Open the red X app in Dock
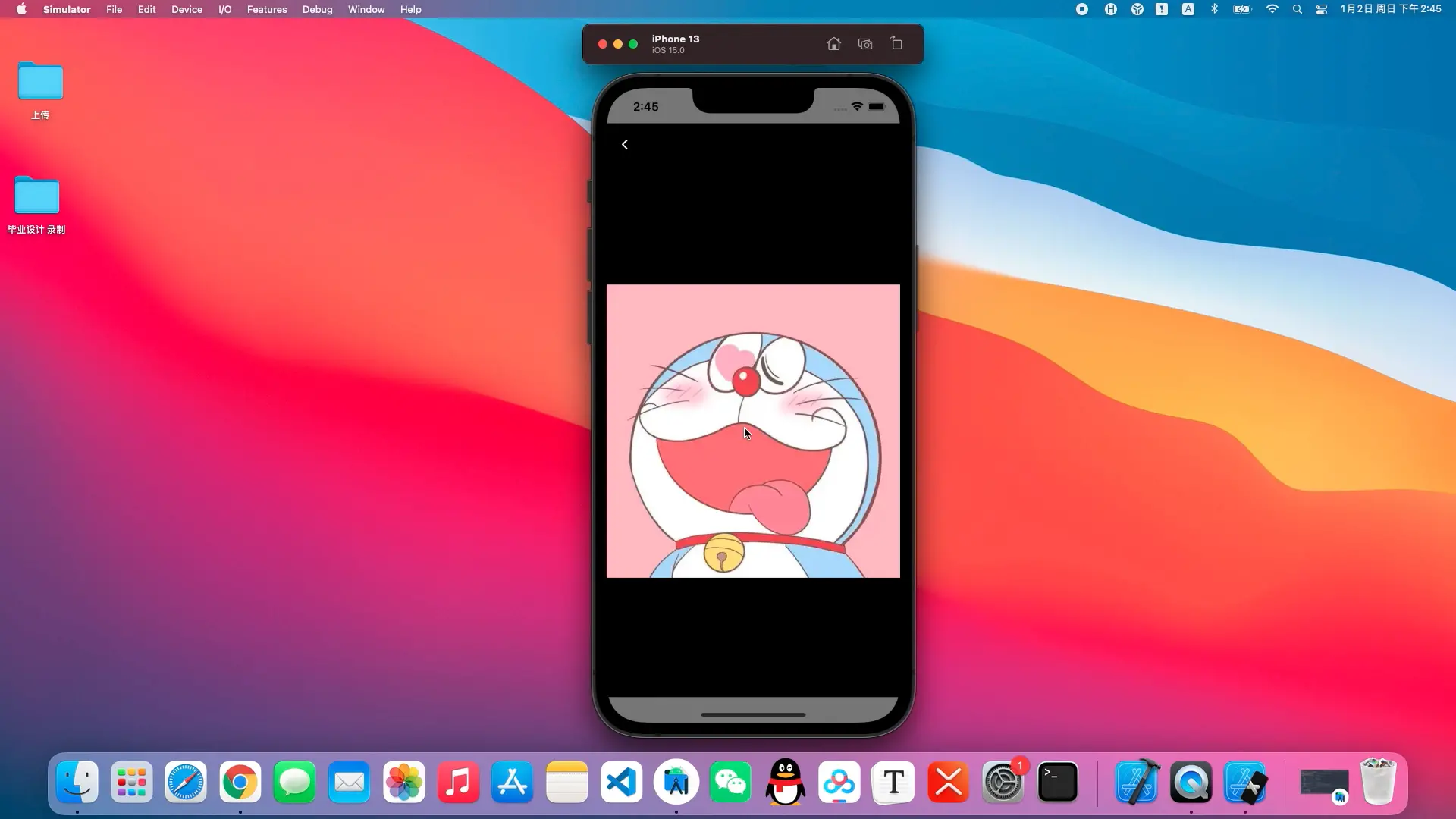Viewport: 1456px width, 819px height. click(949, 782)
